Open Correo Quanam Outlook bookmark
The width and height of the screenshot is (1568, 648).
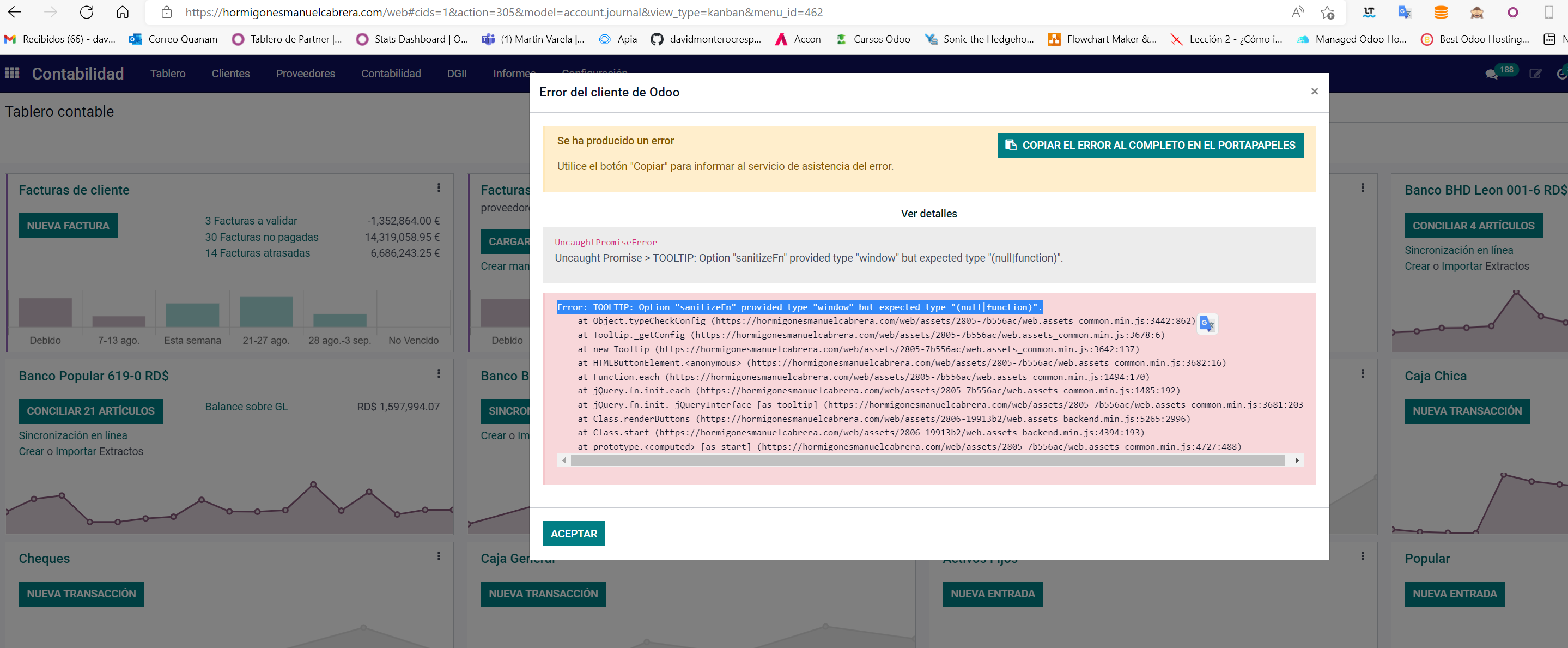173,39
